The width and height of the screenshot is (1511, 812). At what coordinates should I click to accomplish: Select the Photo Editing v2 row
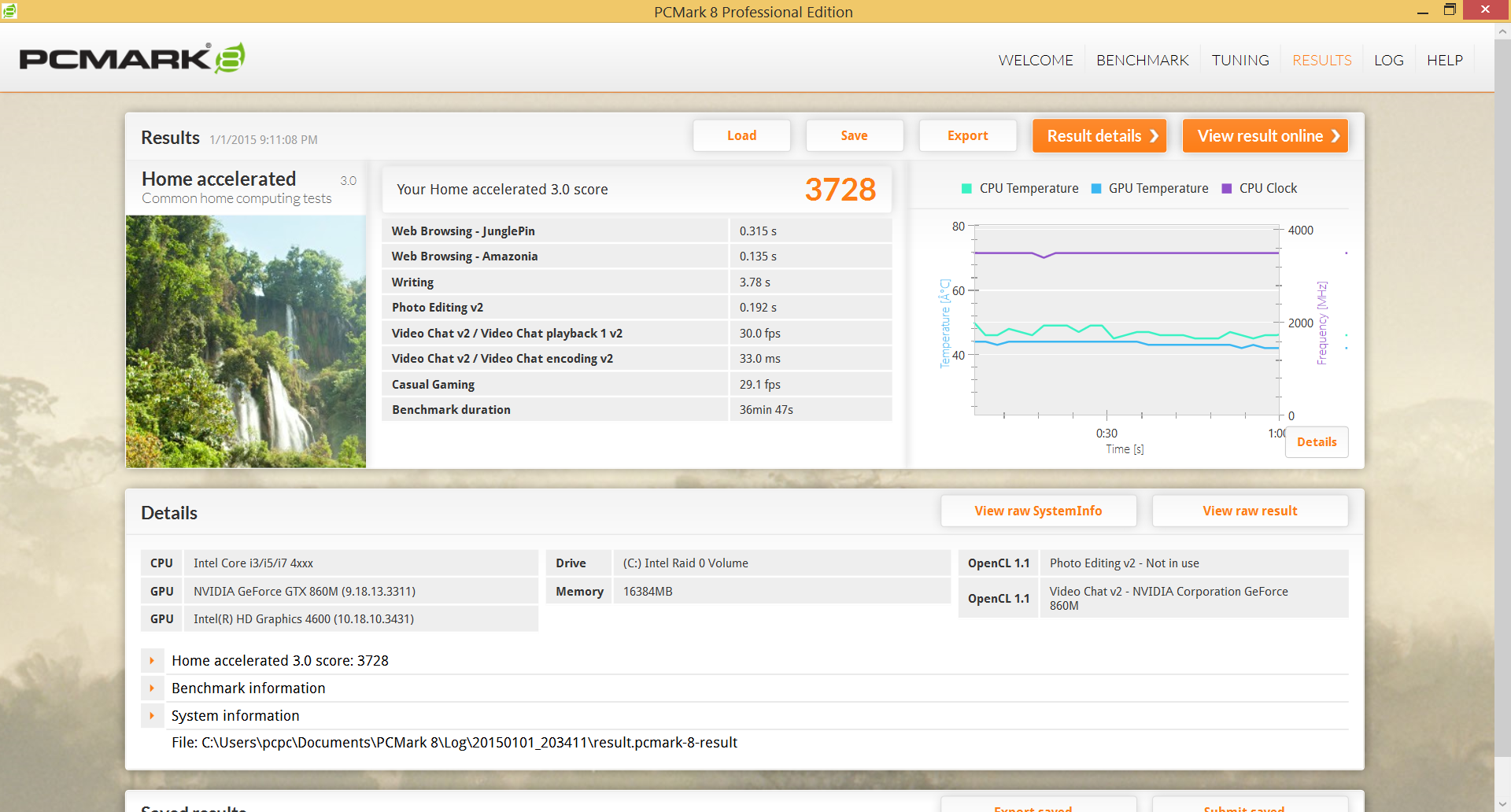[637, 308]
